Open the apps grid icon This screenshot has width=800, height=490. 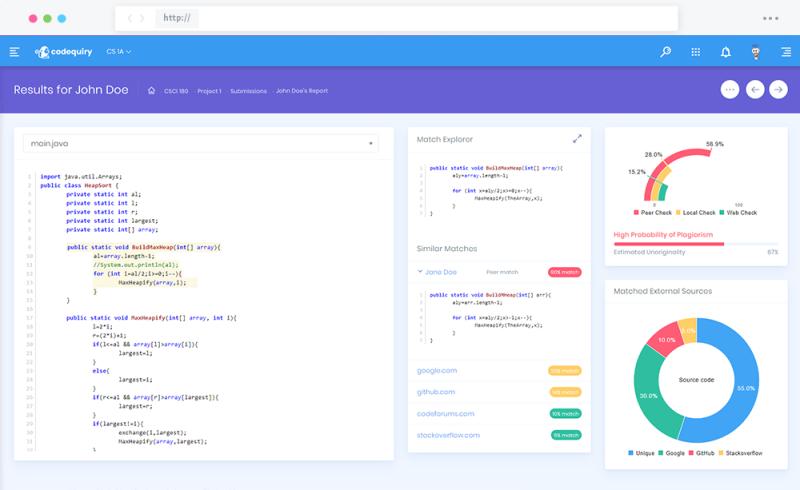[696, 52]
